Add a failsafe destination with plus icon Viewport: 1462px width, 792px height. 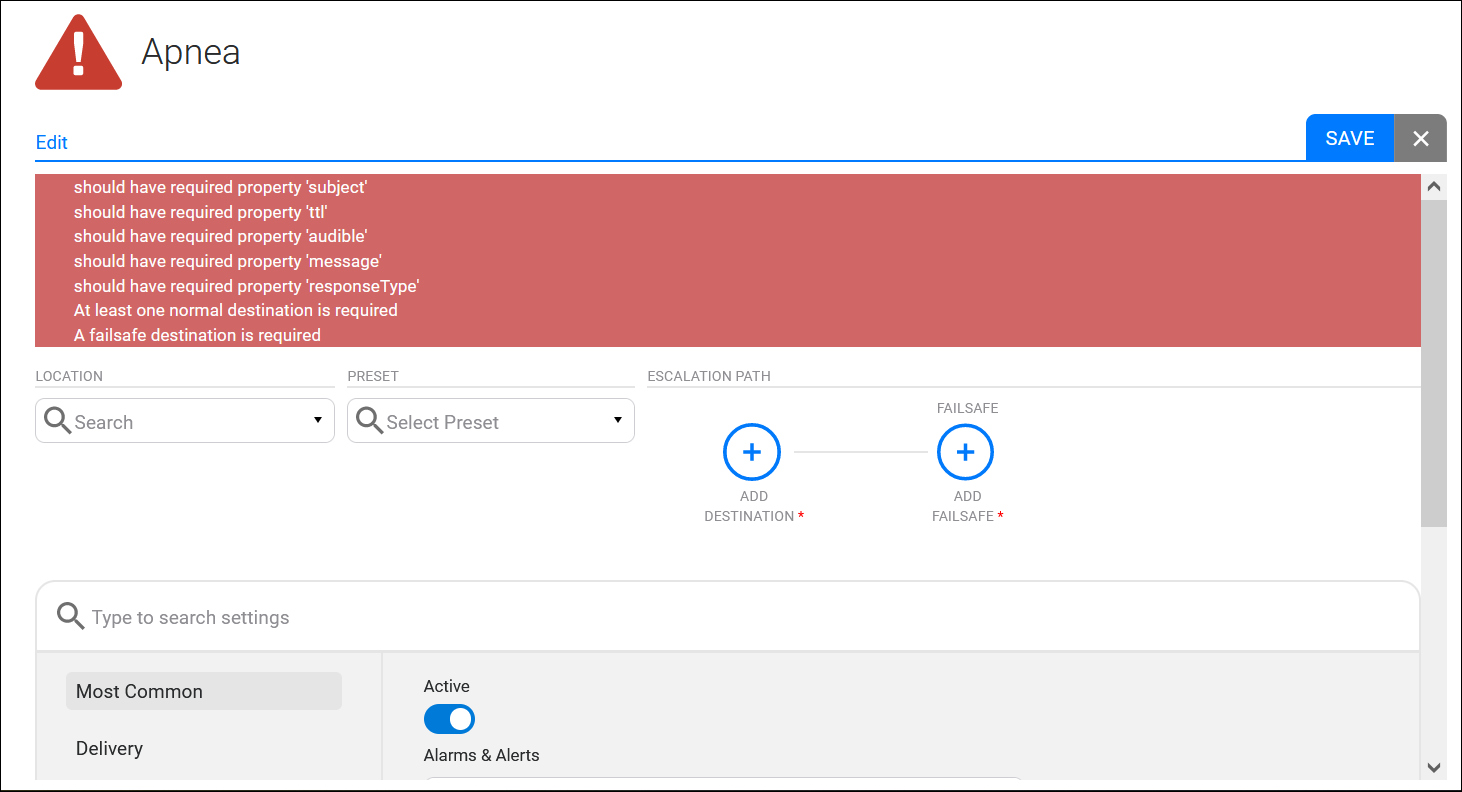pyautogui.click(x=965, y=452)
